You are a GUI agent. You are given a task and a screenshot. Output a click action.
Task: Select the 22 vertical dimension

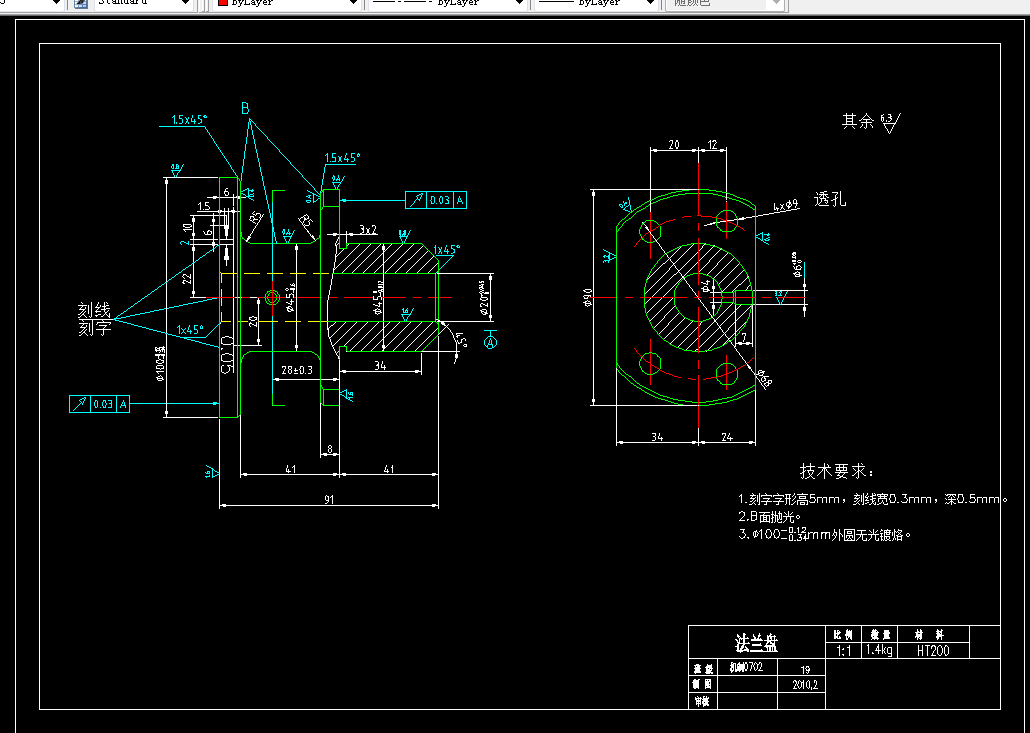(x=187, y=278)
